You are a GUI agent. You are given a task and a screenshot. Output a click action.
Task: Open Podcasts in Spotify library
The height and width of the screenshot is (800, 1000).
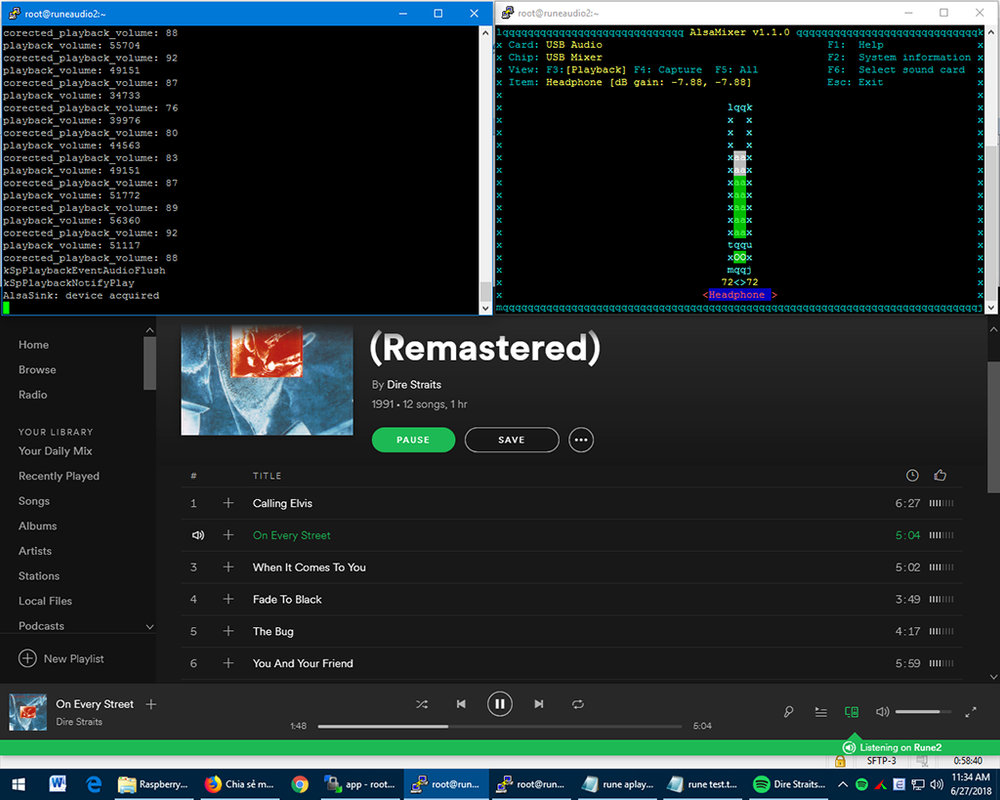tap(41, 626)
